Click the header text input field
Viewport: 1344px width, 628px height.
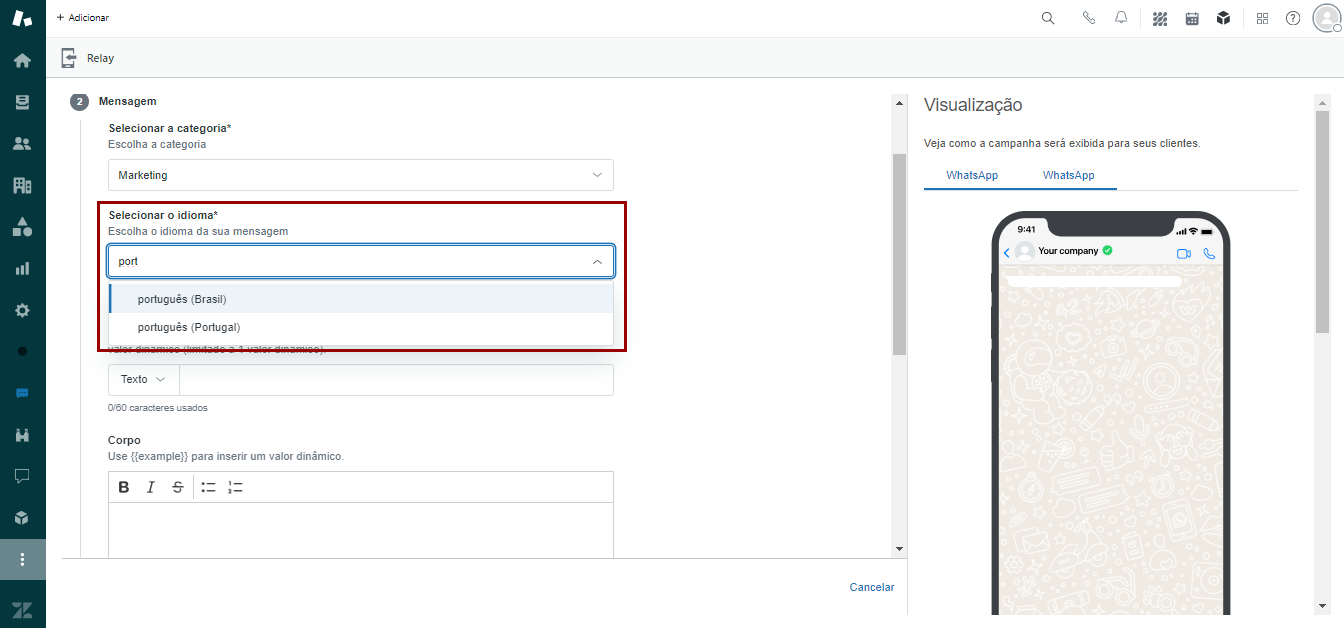tap(396, 380)
